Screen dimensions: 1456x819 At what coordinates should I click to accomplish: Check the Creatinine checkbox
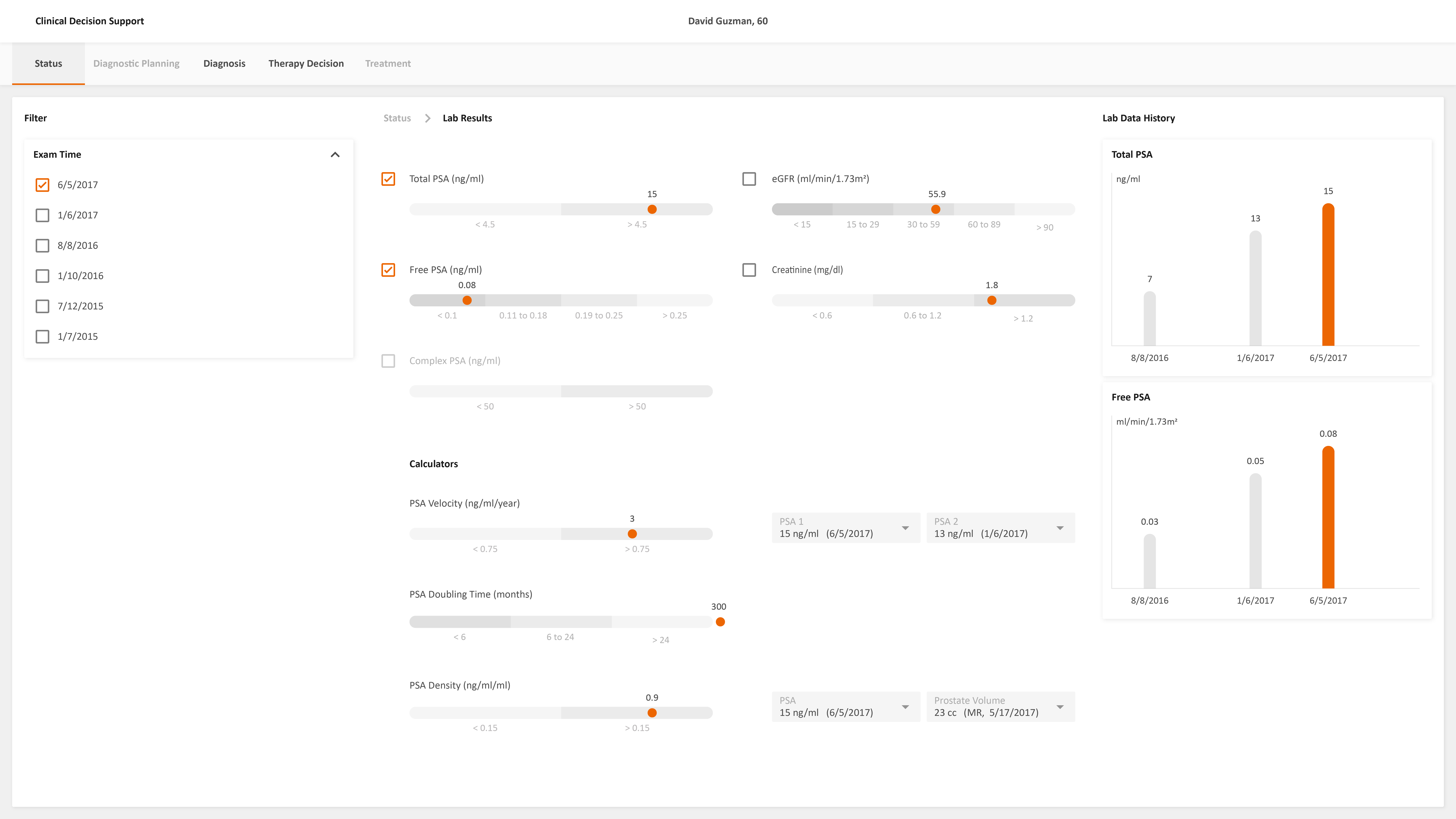749,270
